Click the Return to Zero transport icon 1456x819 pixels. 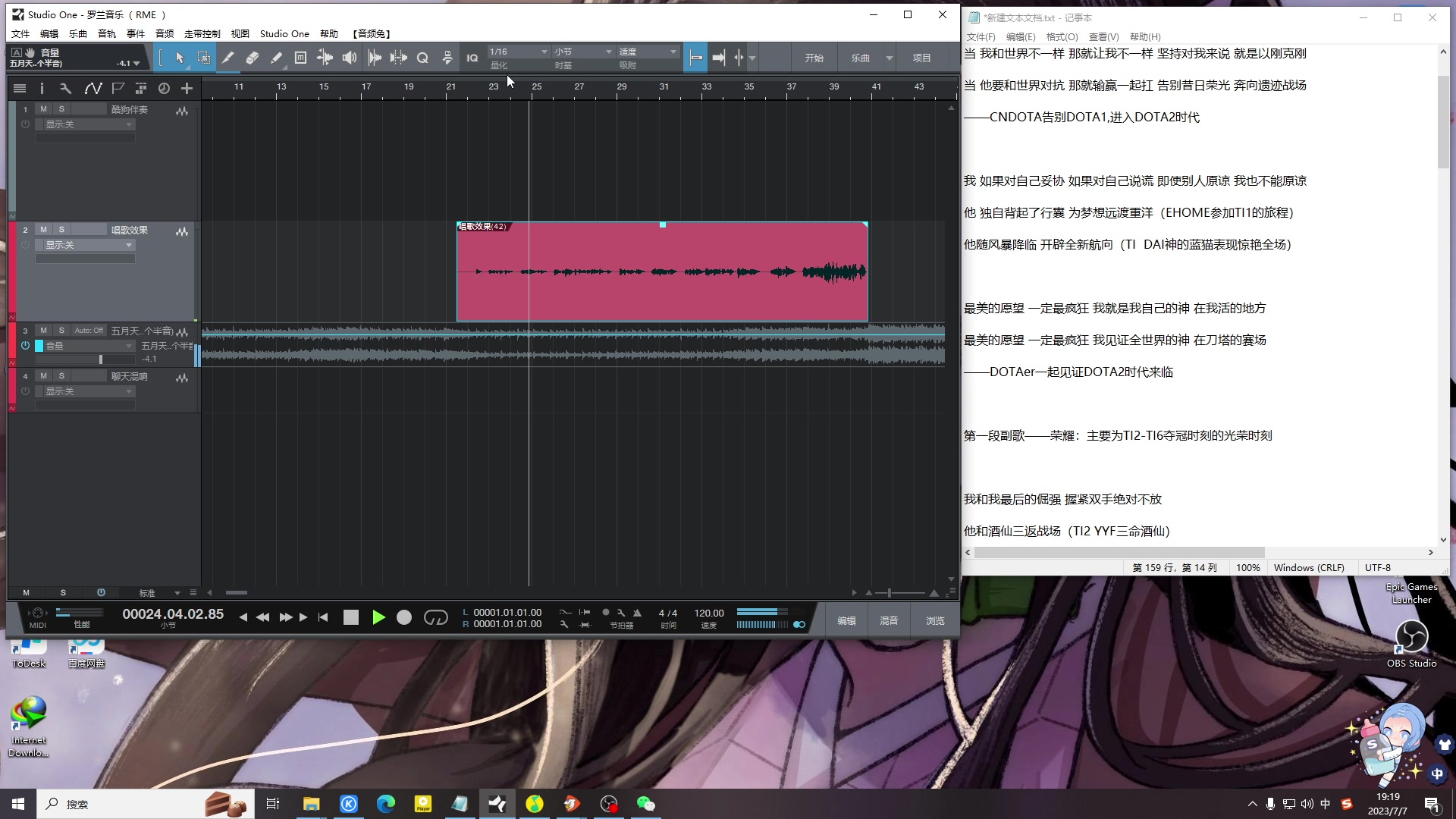pyautogui.click(x=323, y=618)
